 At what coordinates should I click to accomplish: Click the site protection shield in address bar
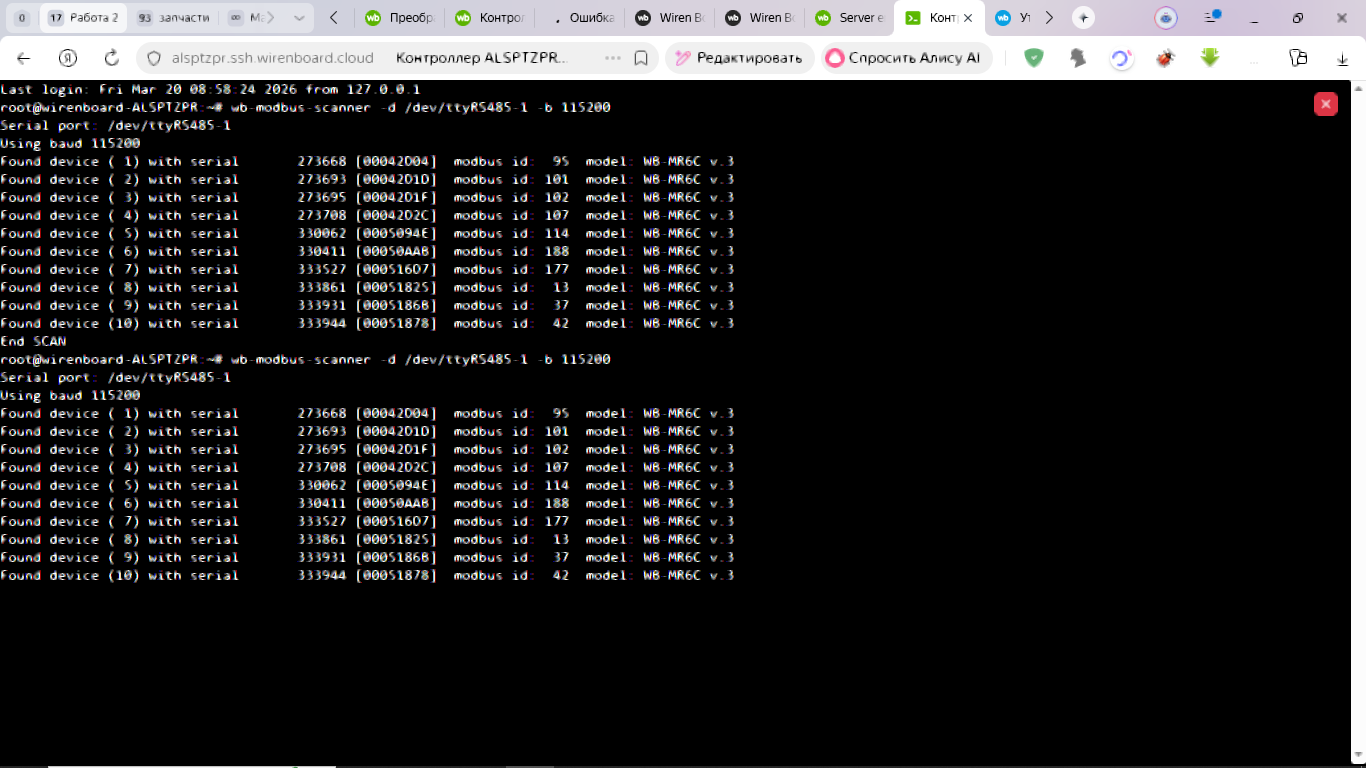(154, 58)
